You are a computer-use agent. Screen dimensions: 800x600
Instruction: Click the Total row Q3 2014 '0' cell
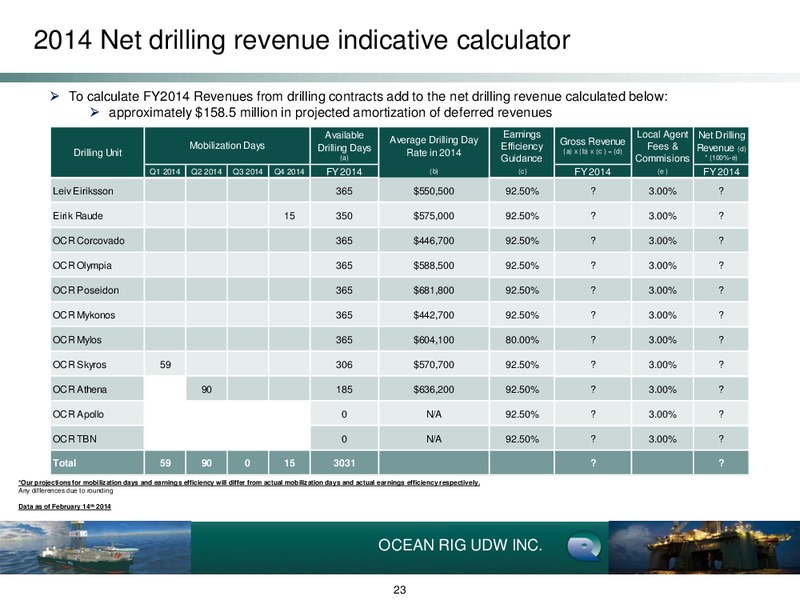(247, 463)
